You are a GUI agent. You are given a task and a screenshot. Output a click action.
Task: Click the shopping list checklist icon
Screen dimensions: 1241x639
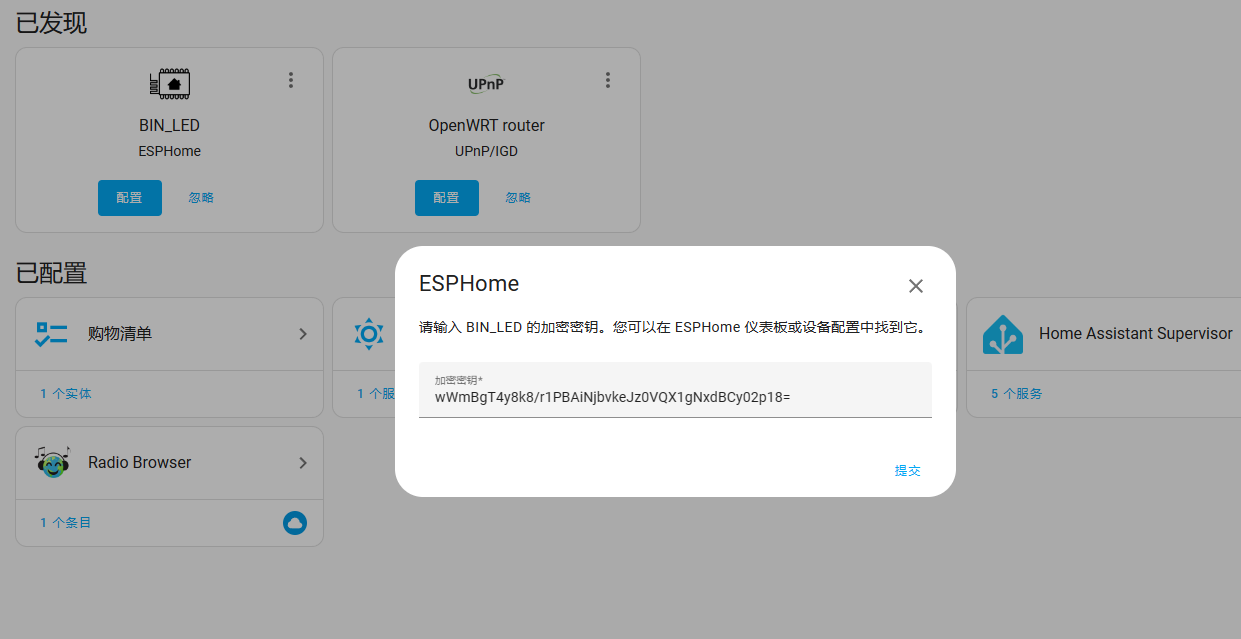coord(52,334)
